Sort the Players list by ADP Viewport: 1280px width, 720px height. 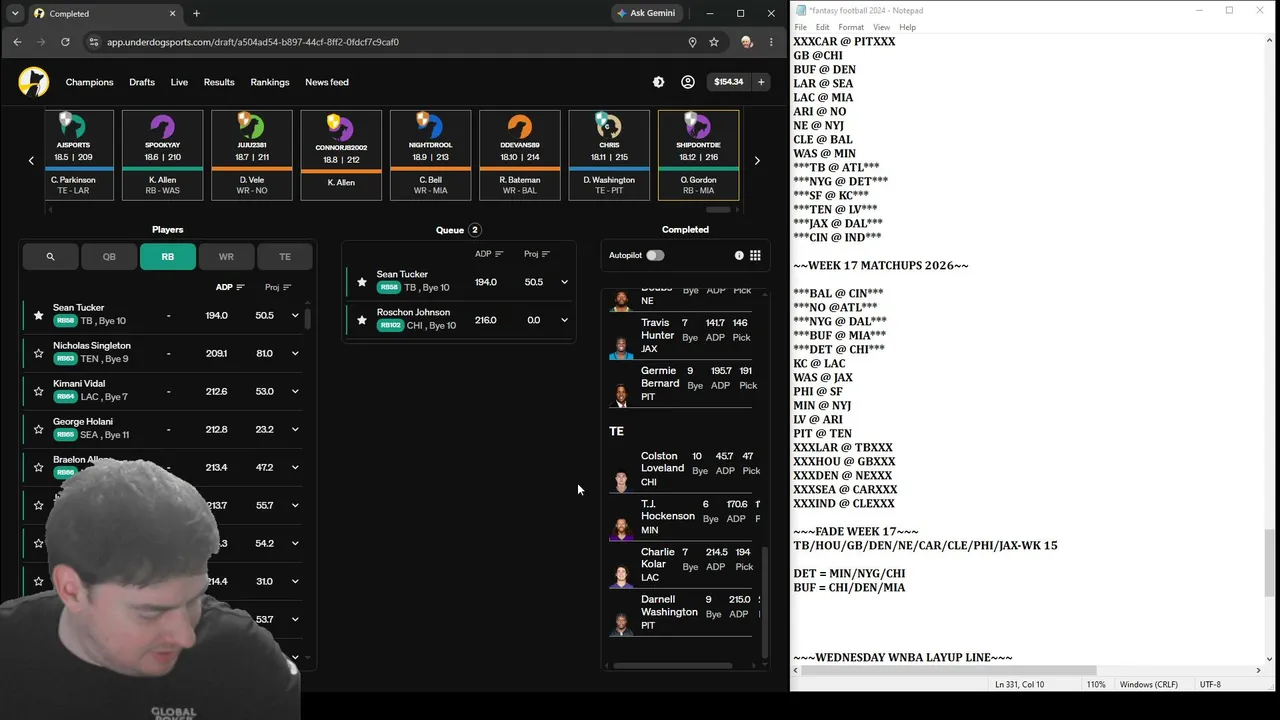pyautogui.click(x=230, y=287)
